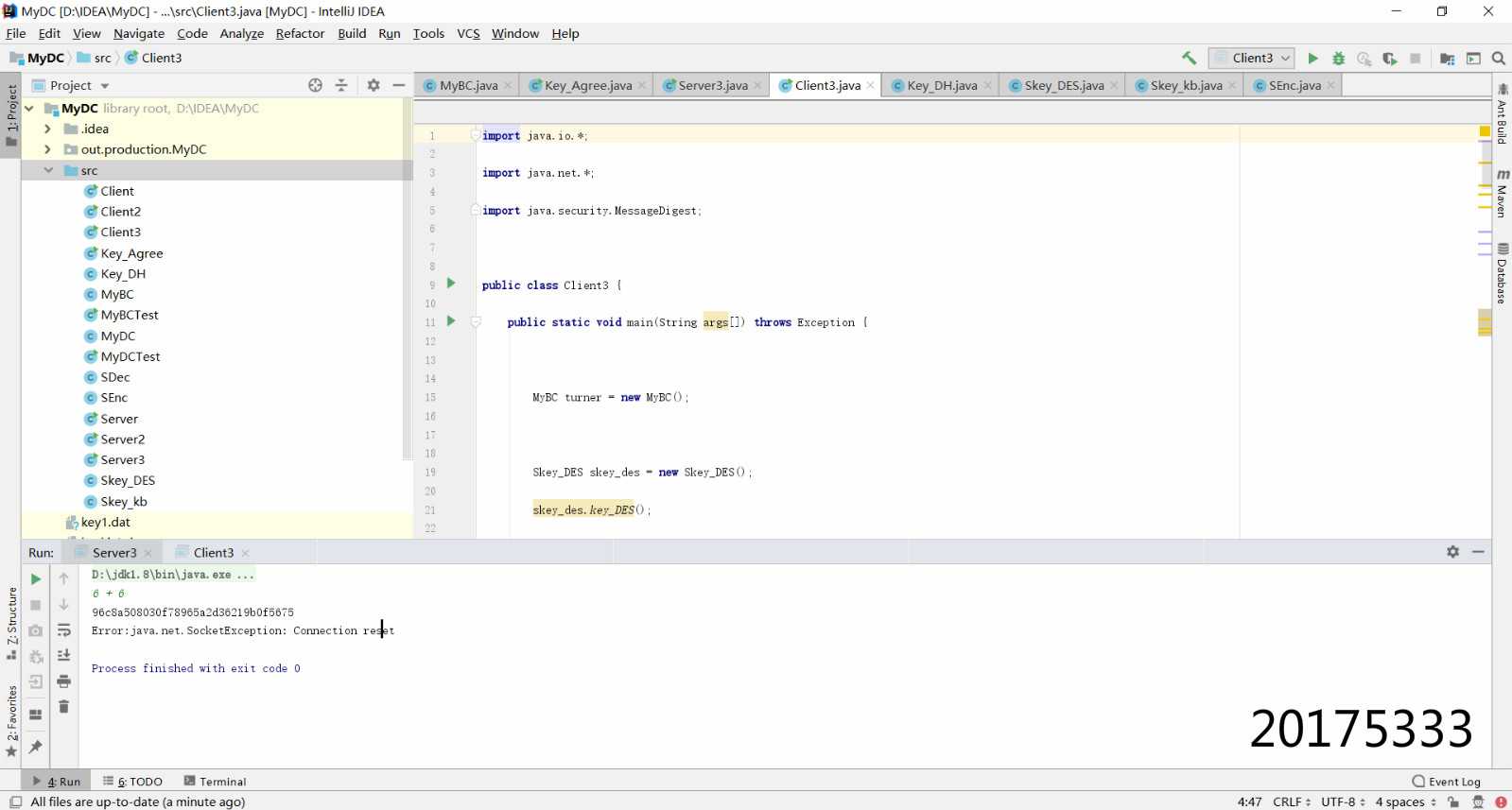Click the Stop button in Run panel
This screenshot has height=810, width=1512.
36,605
